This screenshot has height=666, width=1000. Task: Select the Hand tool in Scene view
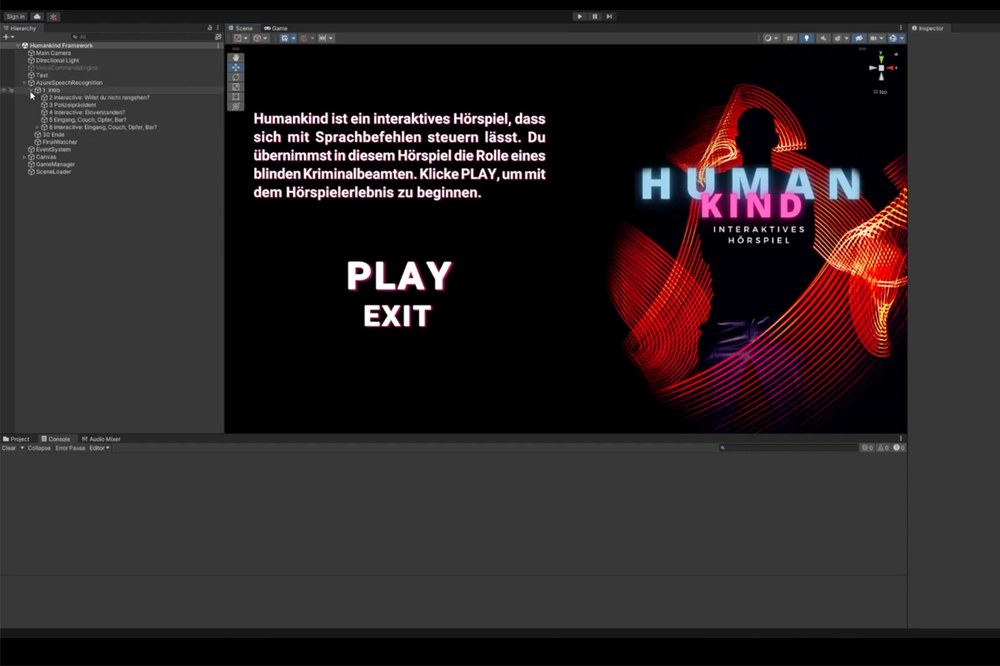coord(236,58)
